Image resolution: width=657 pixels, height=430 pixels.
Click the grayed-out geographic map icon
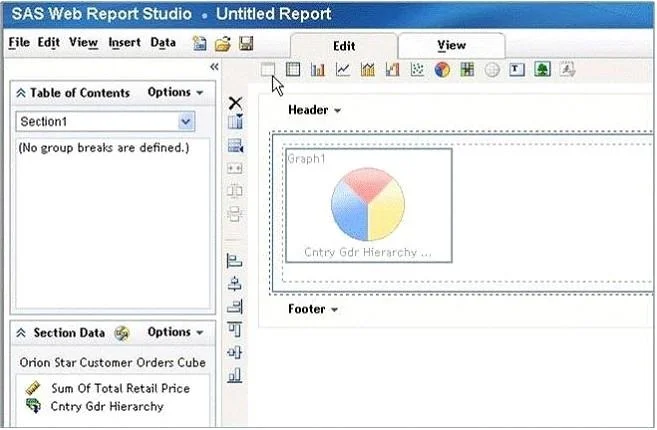pyautogui.click(x=492, y=70)
